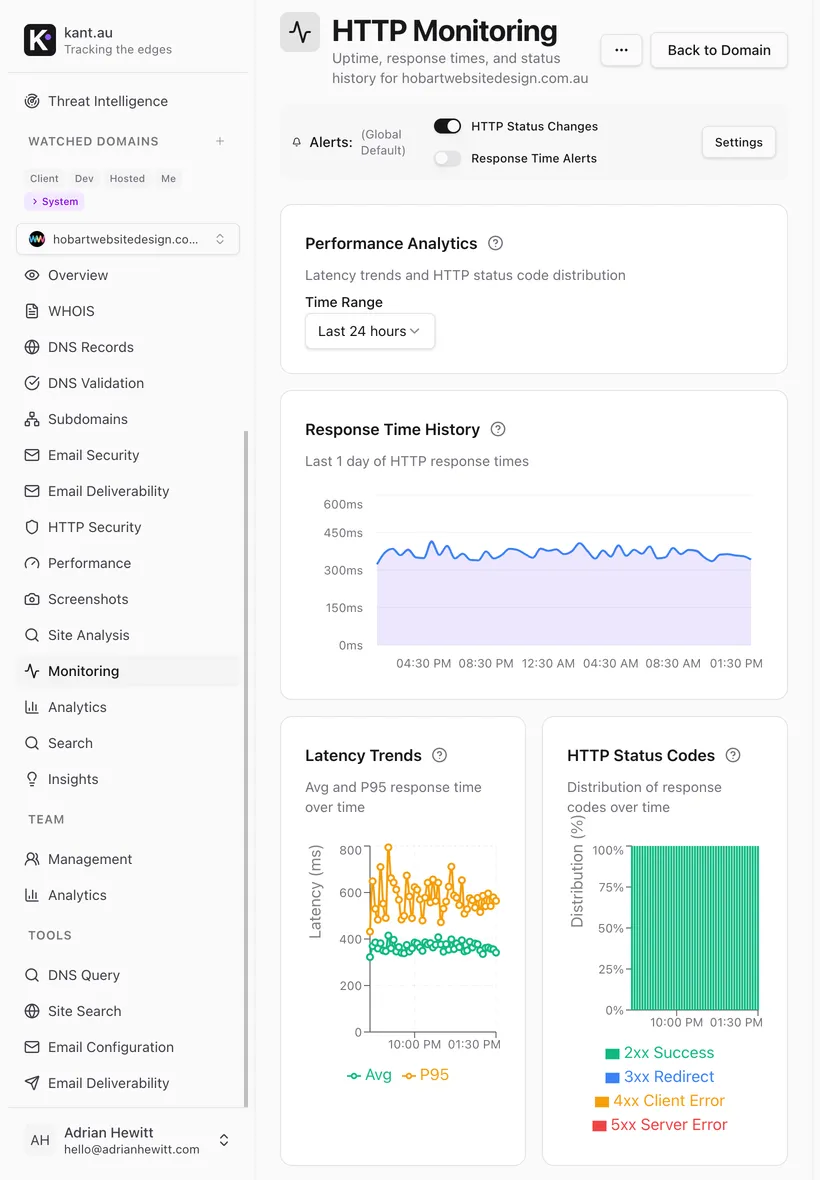Enable the Response Time Alerts toggle
Screen dimensions: 820x1180
tap(448, 158)
